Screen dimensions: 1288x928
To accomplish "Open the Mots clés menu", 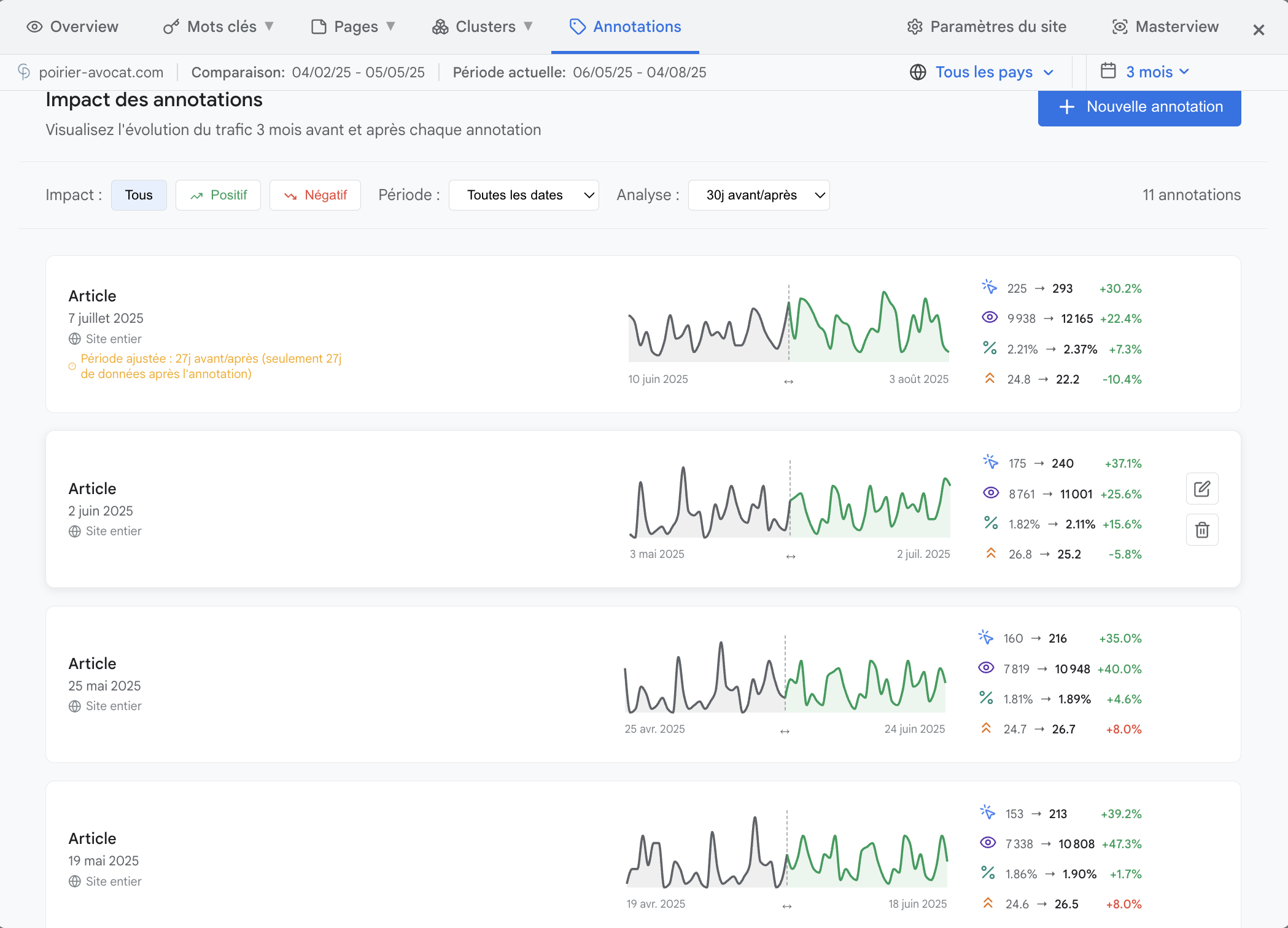I will pos(219,27).
